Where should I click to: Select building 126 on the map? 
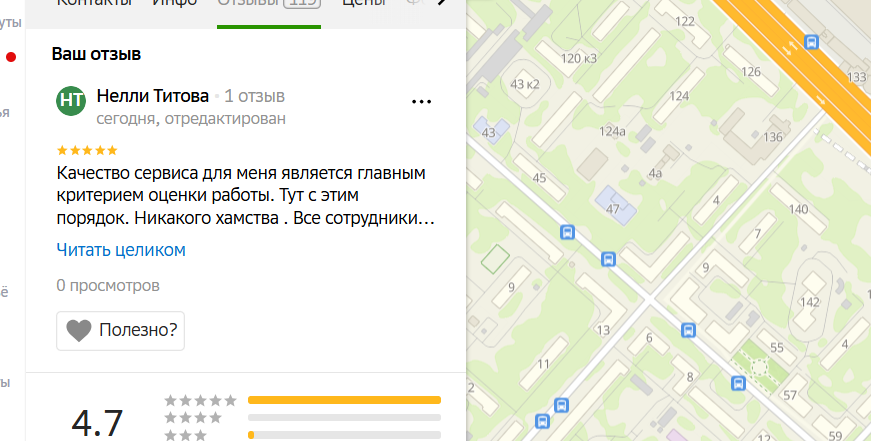(750, 71)
